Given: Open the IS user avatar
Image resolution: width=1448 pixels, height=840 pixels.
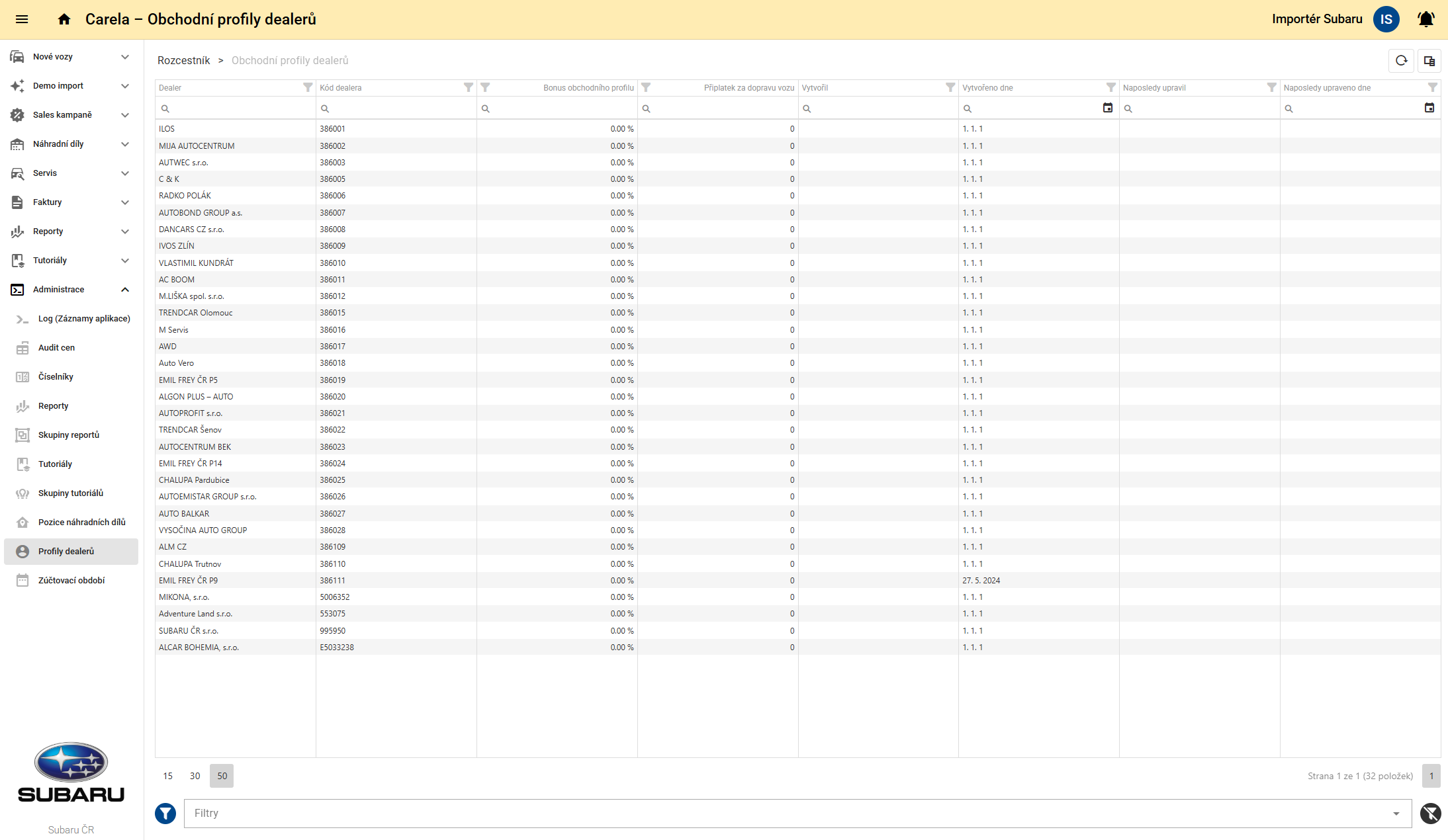Looking at the screenshot, I should coord(1386,19).
